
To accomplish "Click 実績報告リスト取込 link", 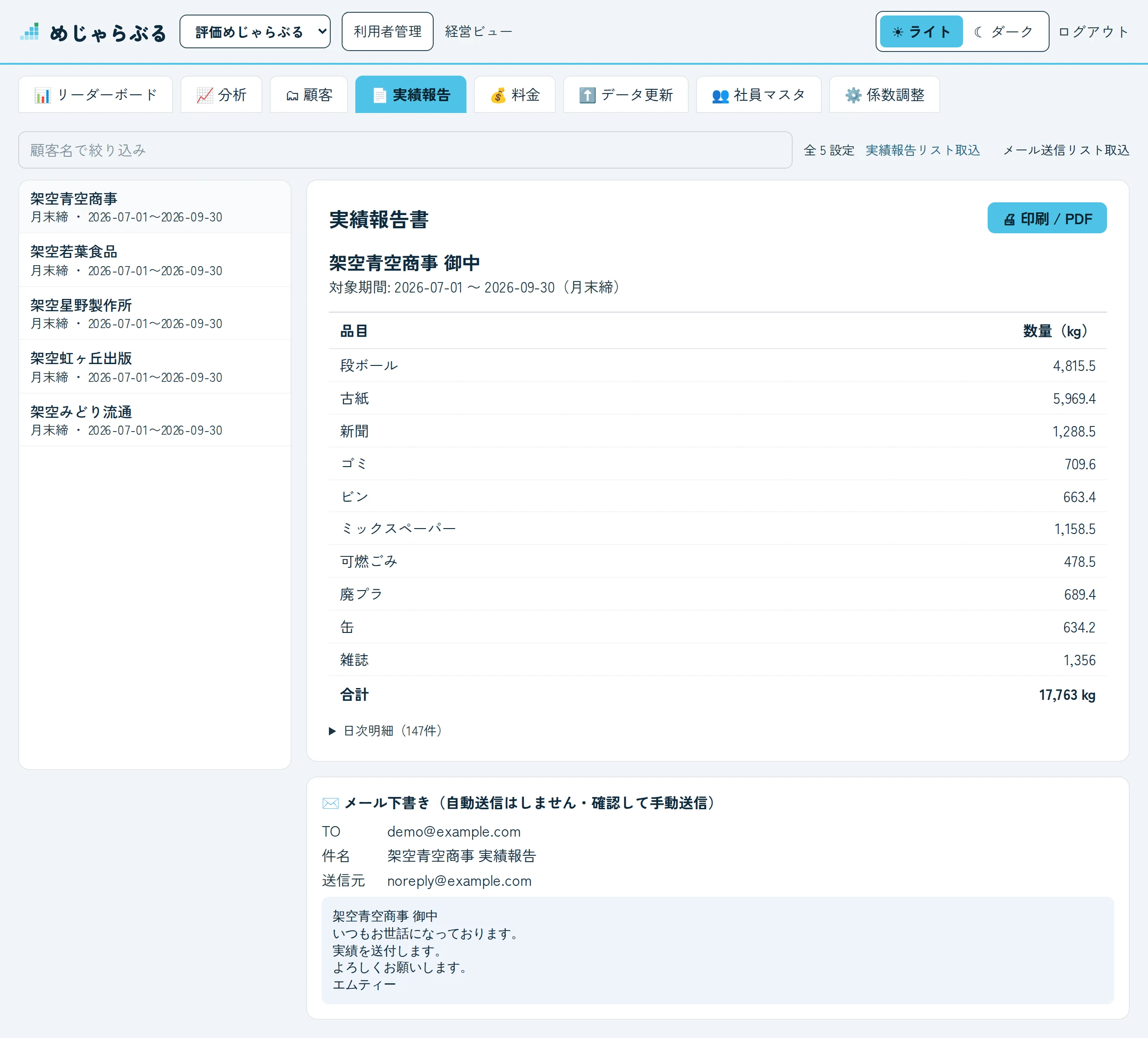I will 922,150.
